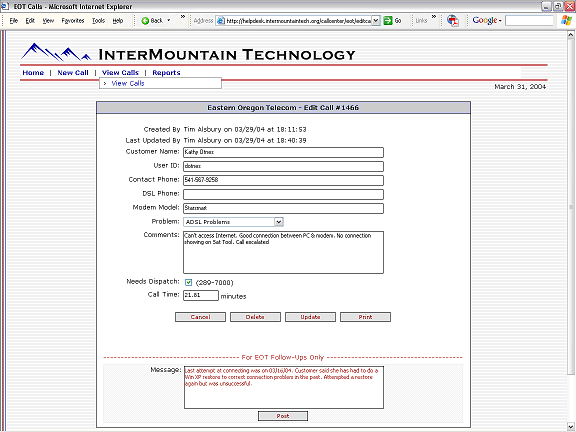Image resolution: width=576 pixels, height=432 pixels.
Task: Open the File menu
Action: (14, 21)
